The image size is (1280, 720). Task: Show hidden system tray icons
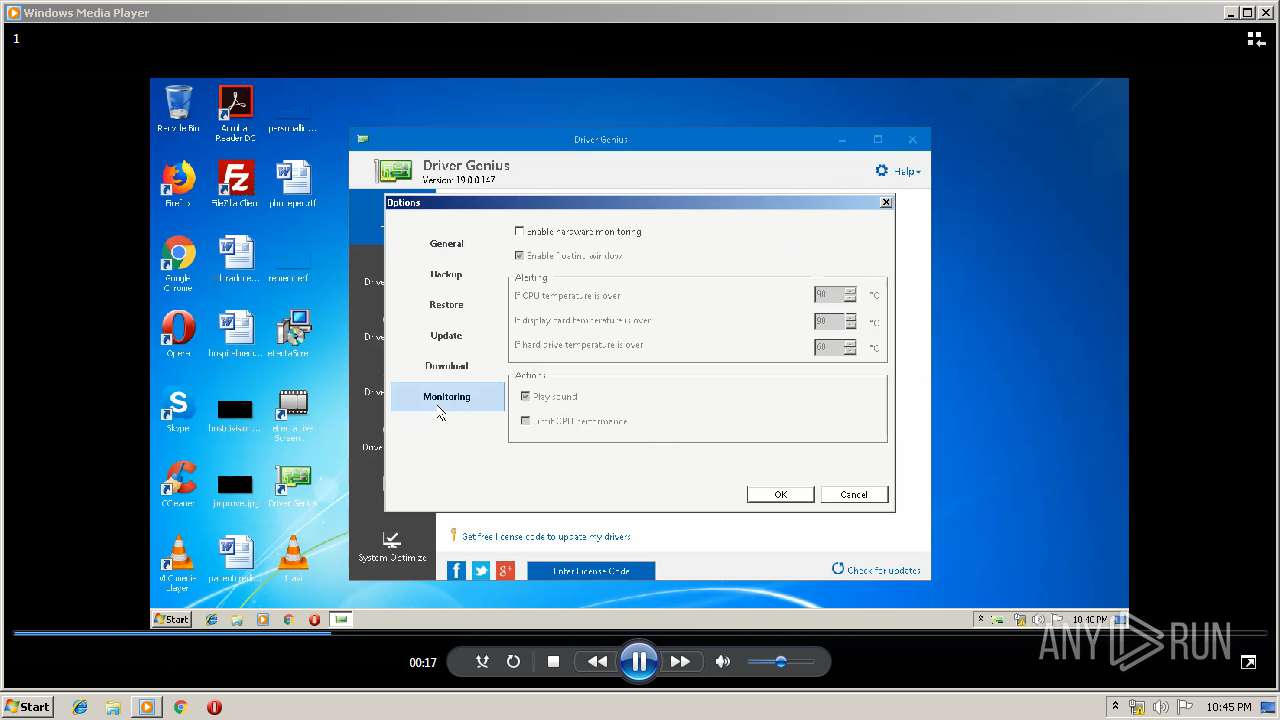tap(1115, 707)
